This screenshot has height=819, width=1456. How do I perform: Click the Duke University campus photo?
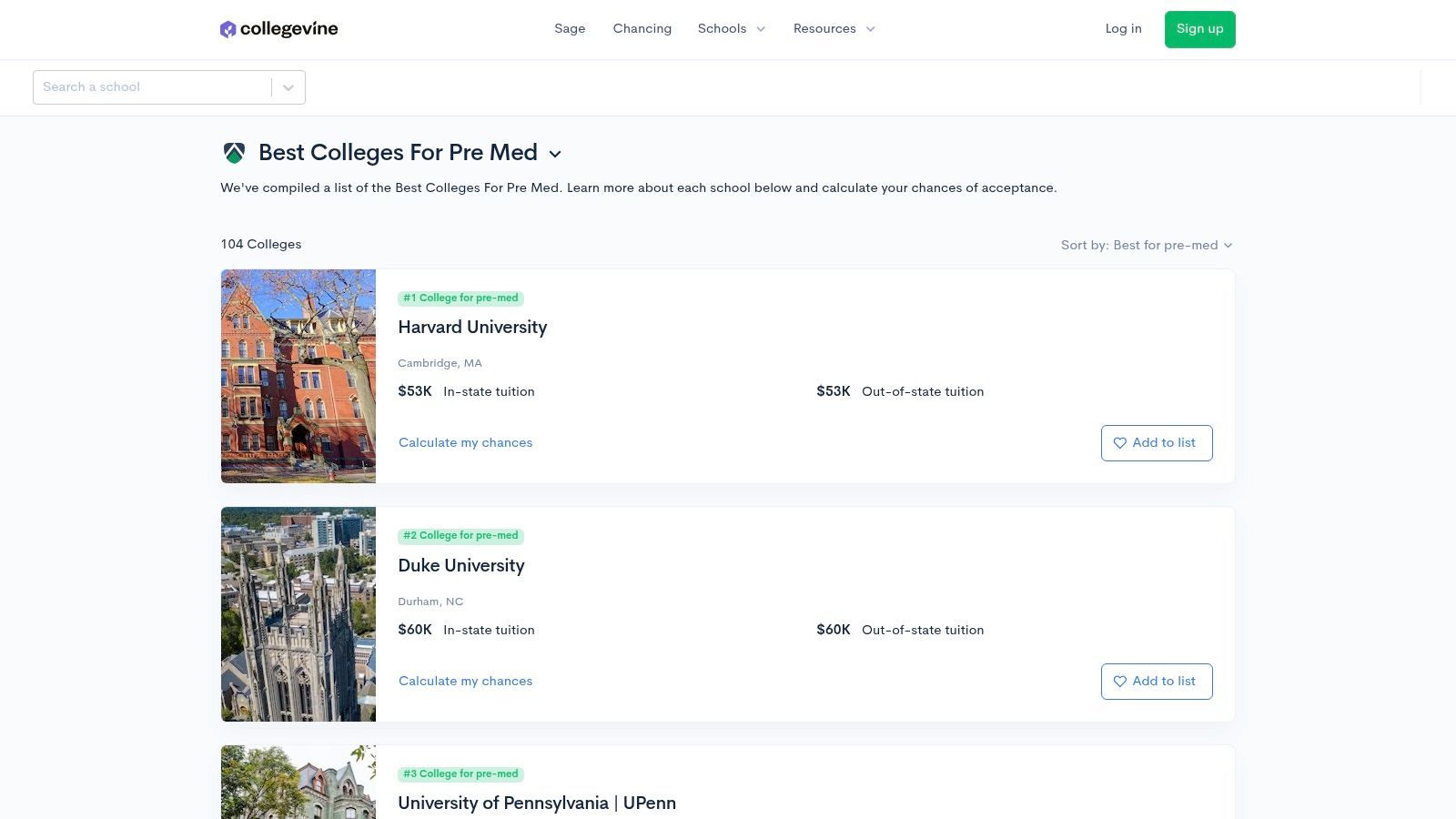[298, 614]
